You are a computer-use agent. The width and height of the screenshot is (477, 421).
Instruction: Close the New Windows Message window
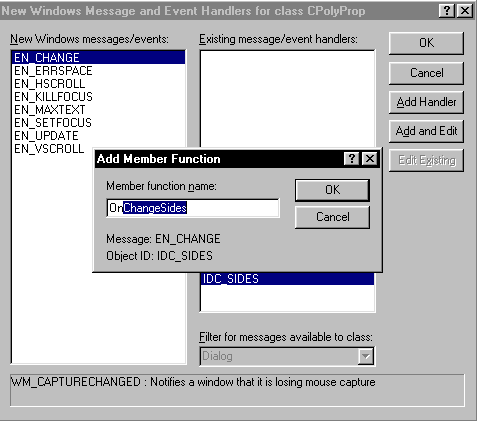(x=465, y=11)
